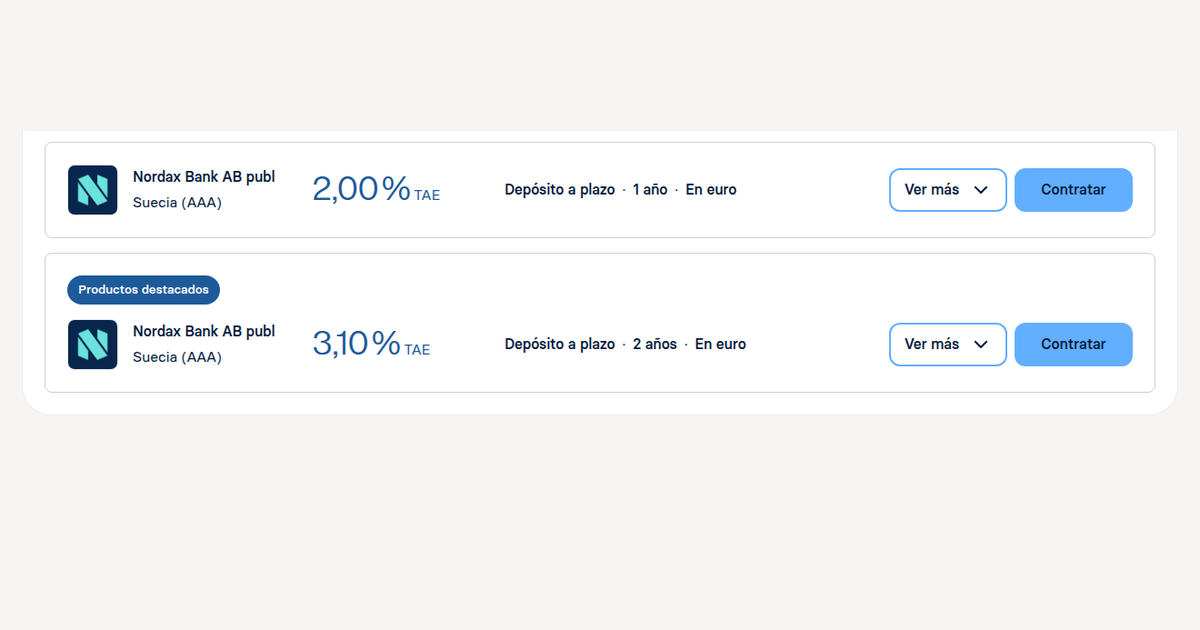Screen dimensions: 1200x630
Task: Expand Ver más for the 3,10 % deposit
Action: [x=948, y=344]
